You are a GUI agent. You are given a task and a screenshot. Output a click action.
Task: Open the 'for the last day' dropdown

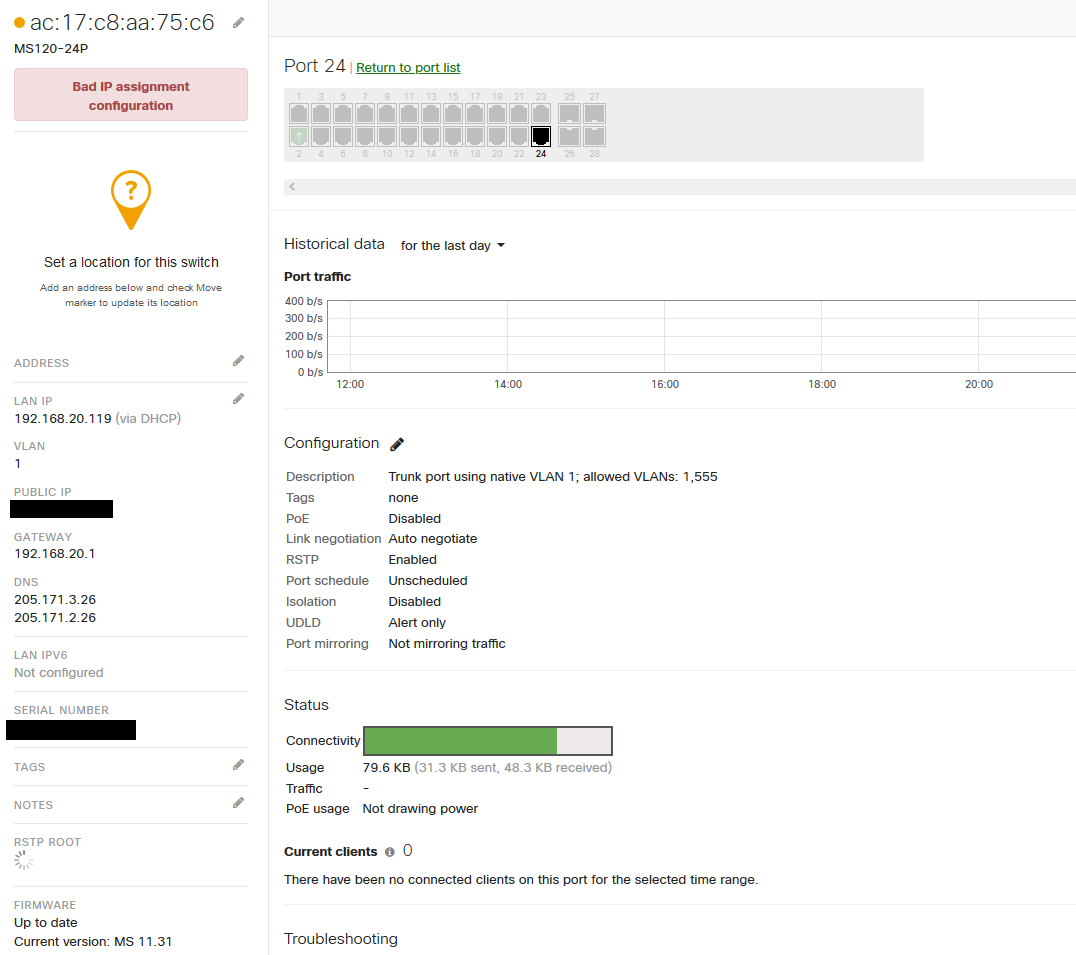(452, 244)
